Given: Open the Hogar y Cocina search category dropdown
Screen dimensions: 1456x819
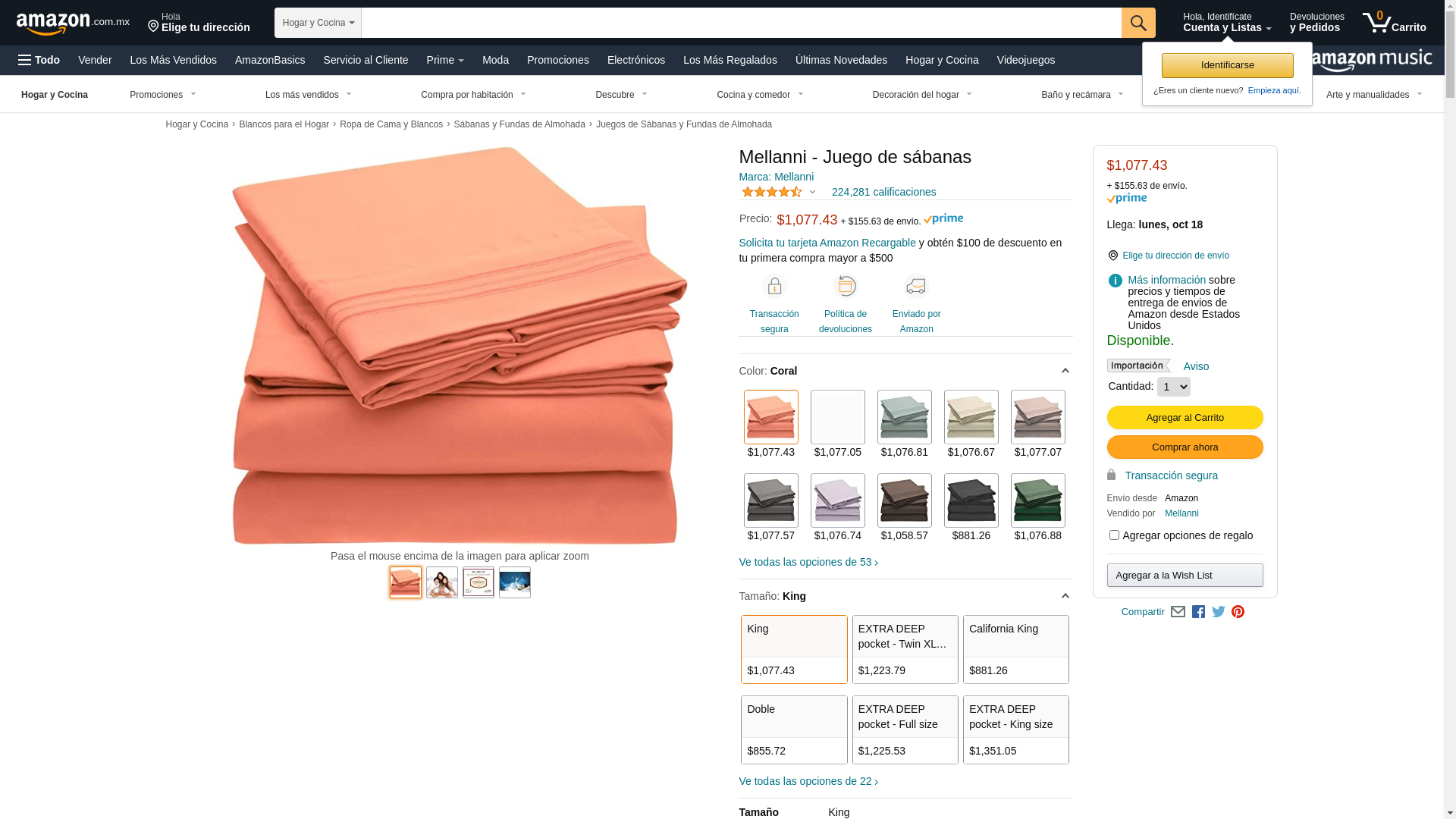Looking at the screenshot, I should tap(318, 23).
